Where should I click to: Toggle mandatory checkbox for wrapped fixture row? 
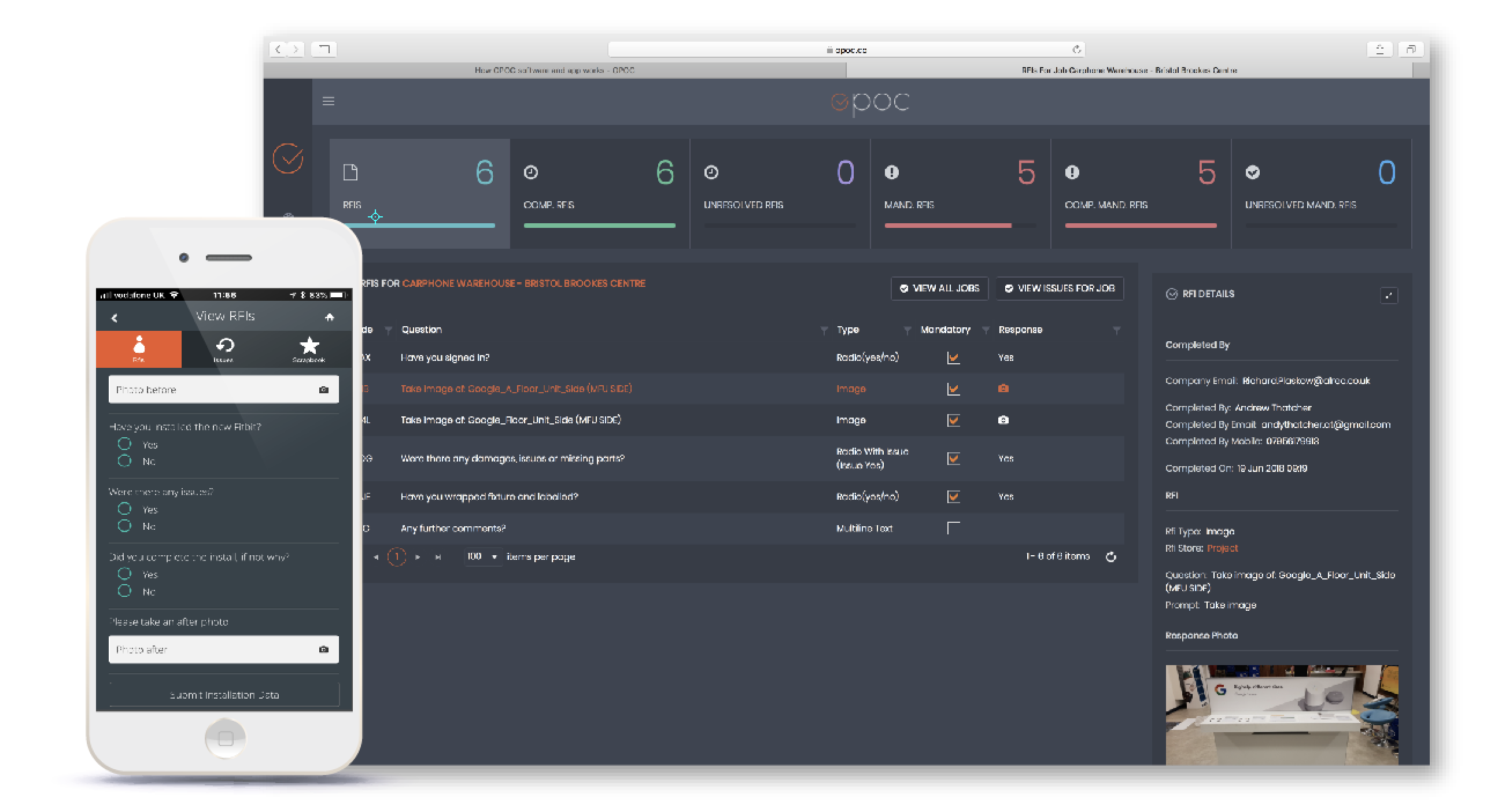point(953,496)
